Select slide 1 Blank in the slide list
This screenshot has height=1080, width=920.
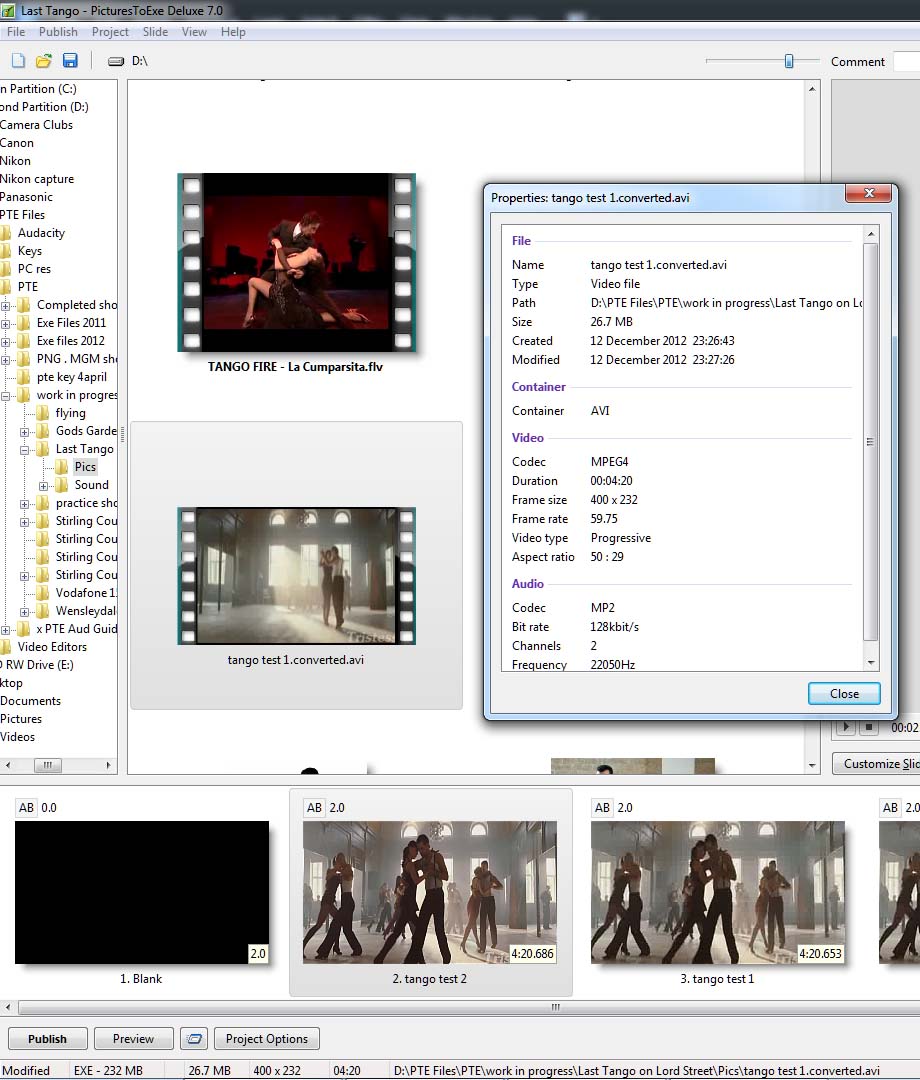[142, 891]
